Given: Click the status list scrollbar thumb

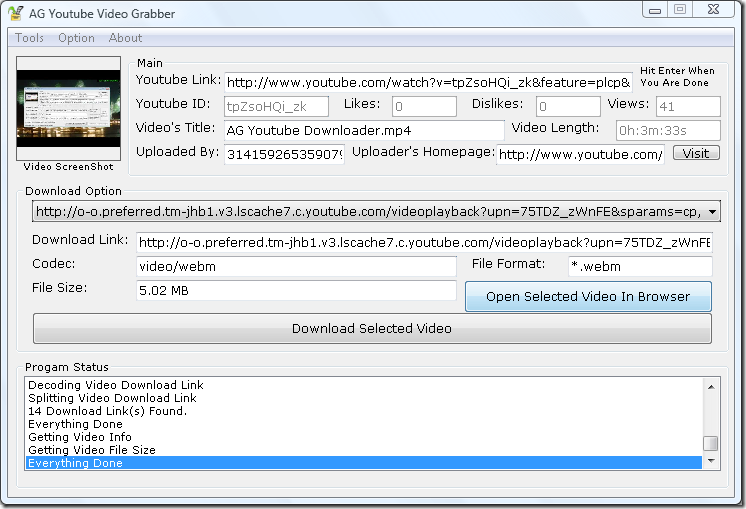Looking at the screenshot, I should pyautogui.click(x=711, y=443).
